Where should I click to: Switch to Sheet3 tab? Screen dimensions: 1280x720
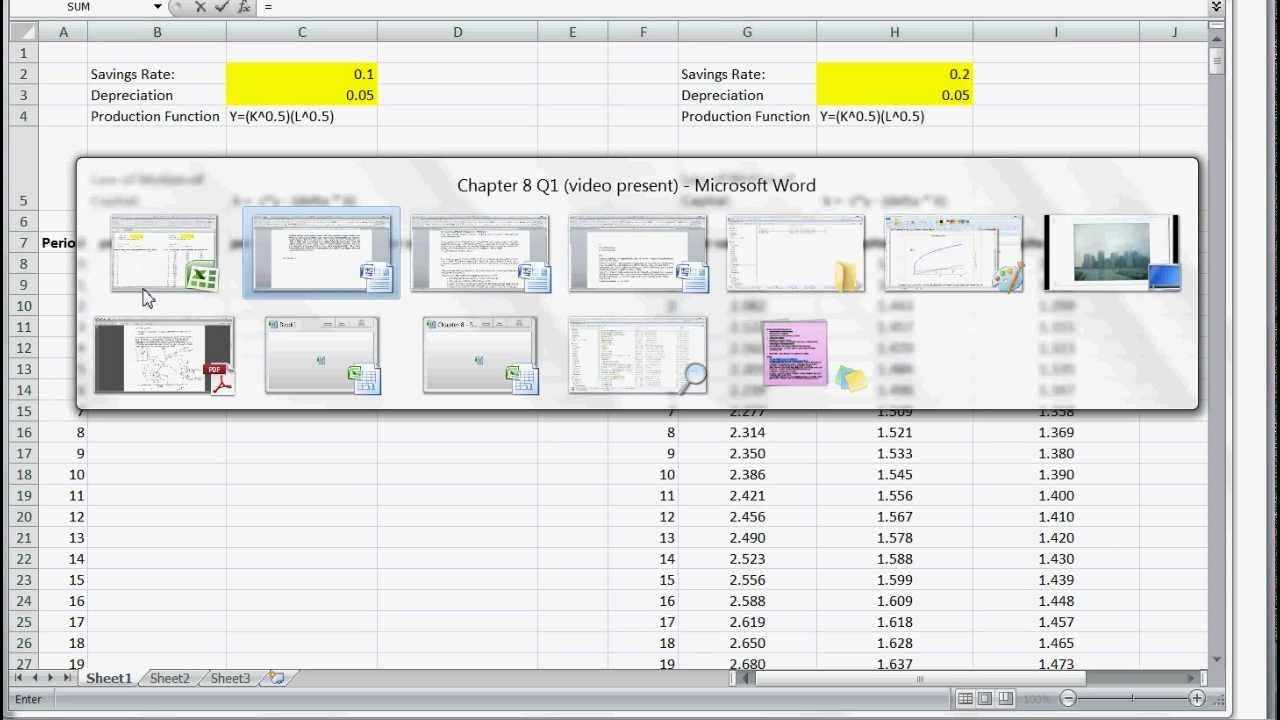pyautogui.click(x=230, y=678)
